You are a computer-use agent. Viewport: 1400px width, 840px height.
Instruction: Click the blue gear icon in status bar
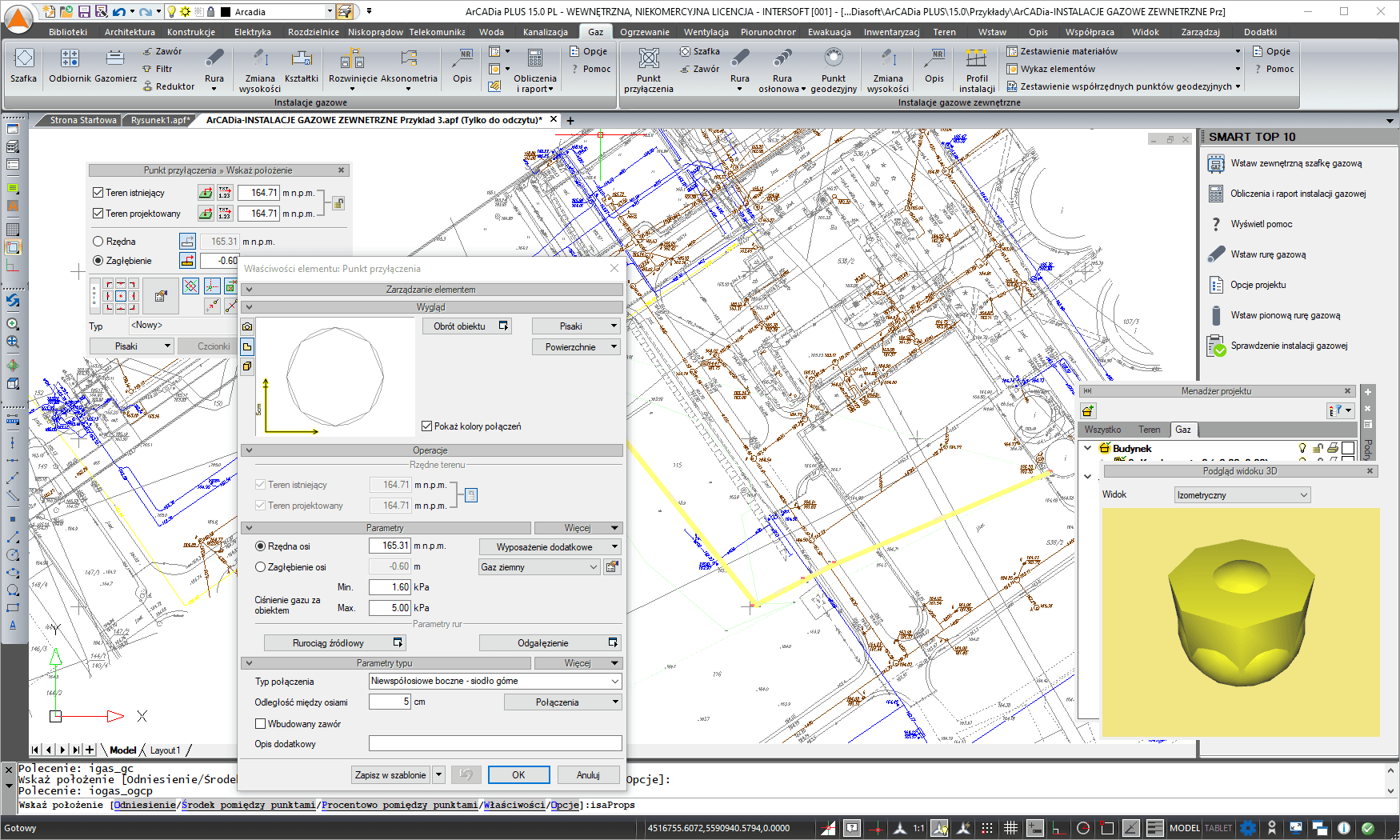click(1249, 828)
